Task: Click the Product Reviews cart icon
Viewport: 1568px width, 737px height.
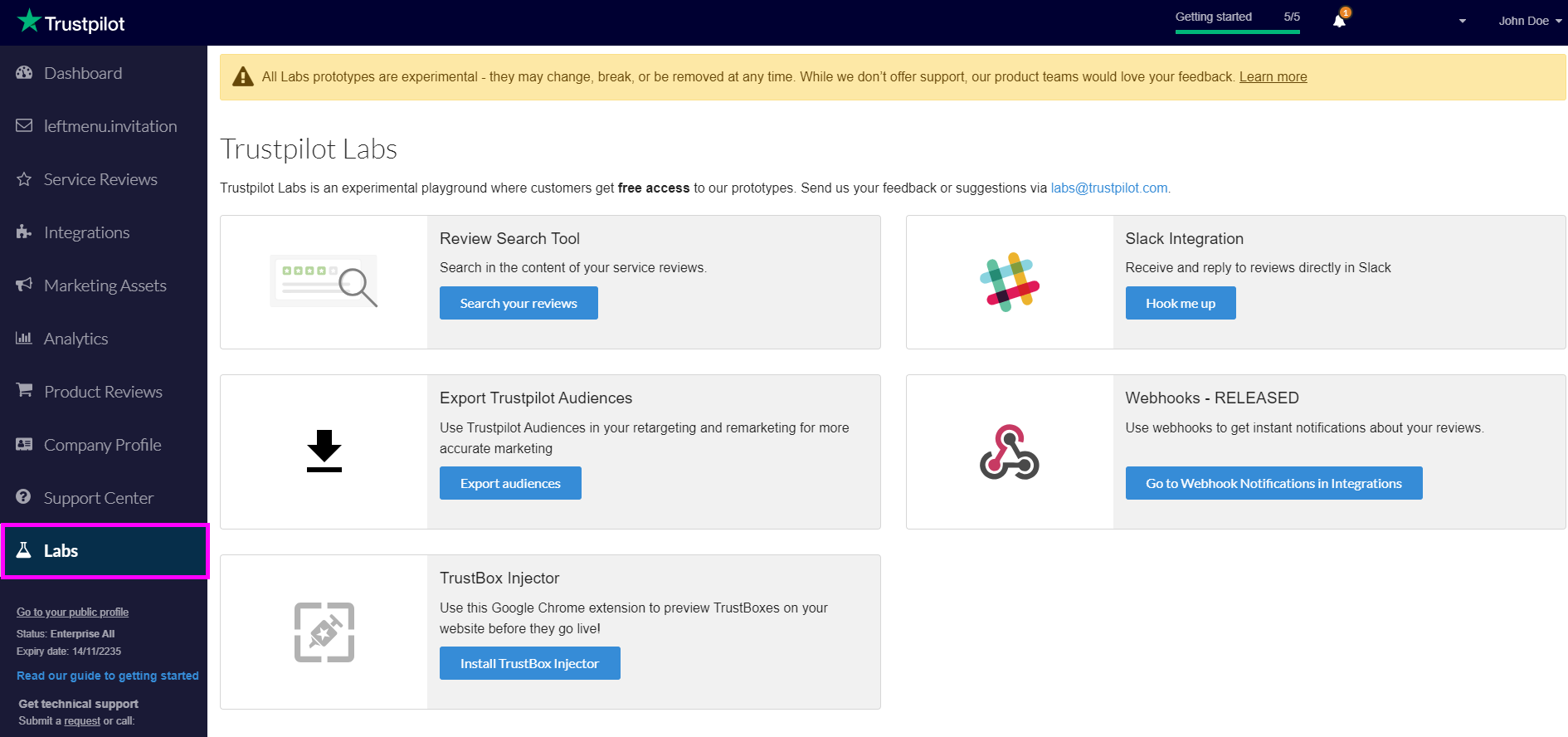Action: [24, 390]
